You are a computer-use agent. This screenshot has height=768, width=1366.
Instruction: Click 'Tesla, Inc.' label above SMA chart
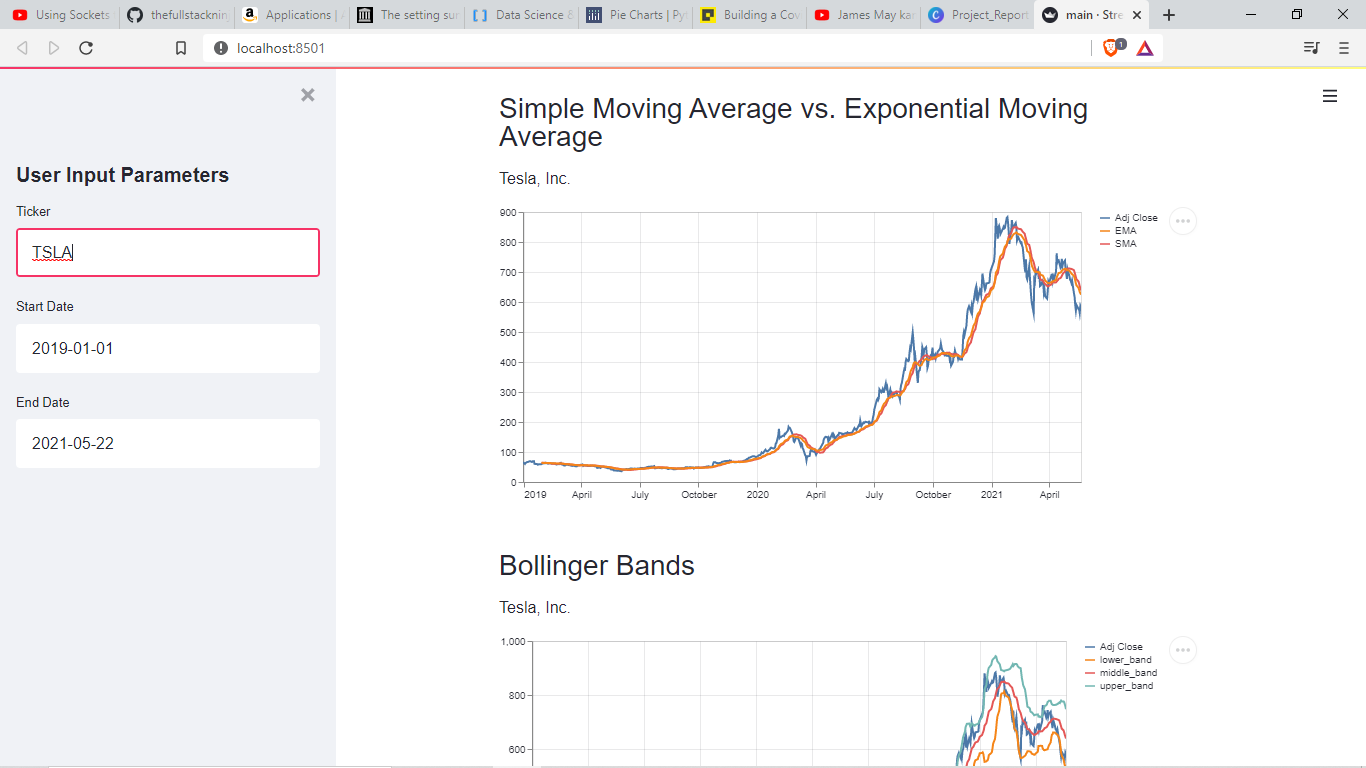(534, 179)
